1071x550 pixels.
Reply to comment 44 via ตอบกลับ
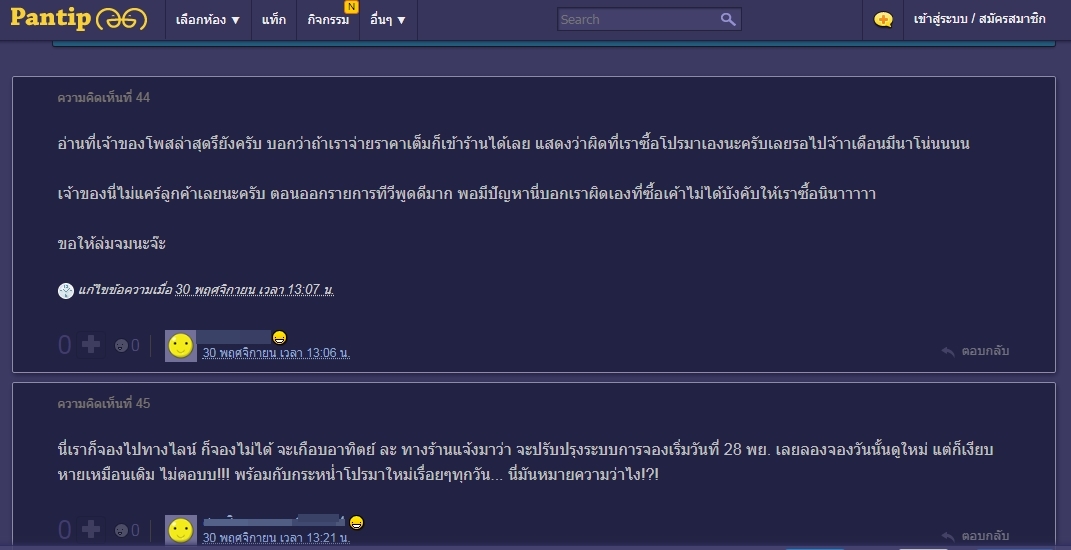[x=975, y=351]
